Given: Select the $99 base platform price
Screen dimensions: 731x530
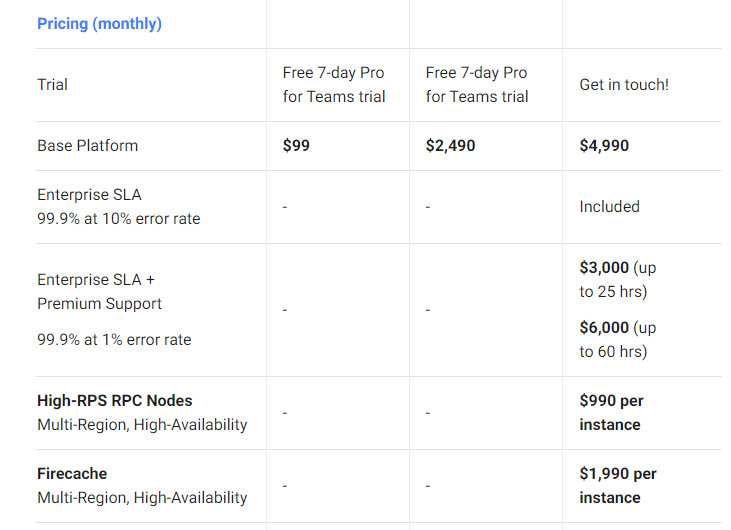Looking at the screenshot, I should [x=297, y=146].
